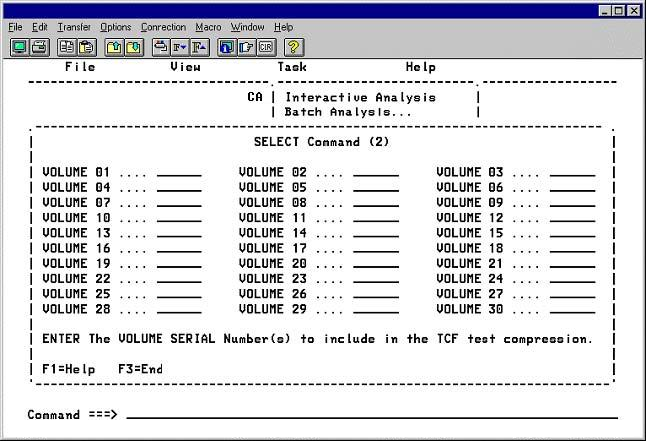Click the VOLUME 26 entry field
This screenshot has height=441, width=646.
pyautogui.click(x=376, y=294)
